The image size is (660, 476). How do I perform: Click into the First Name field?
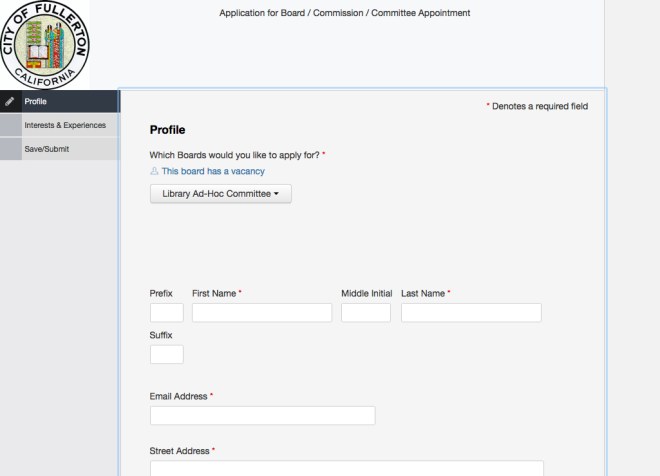point(262,313)
